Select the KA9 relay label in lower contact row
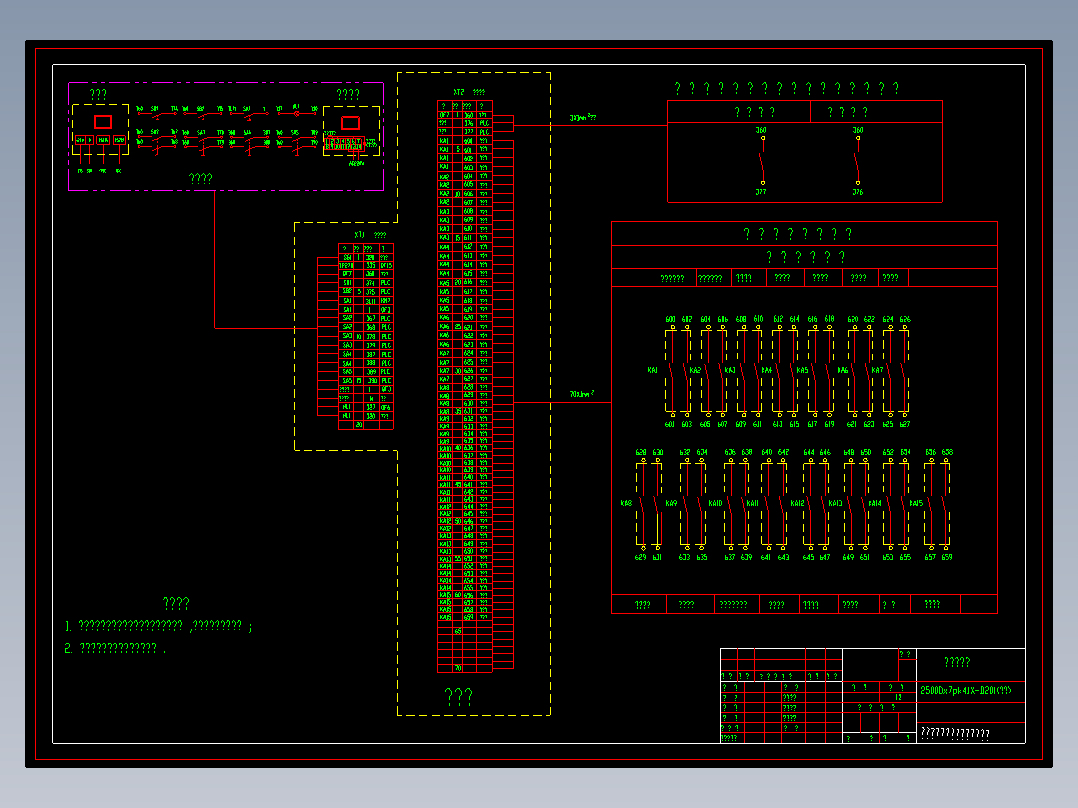Screen dimensions: 1078x808 coord(671,503)
